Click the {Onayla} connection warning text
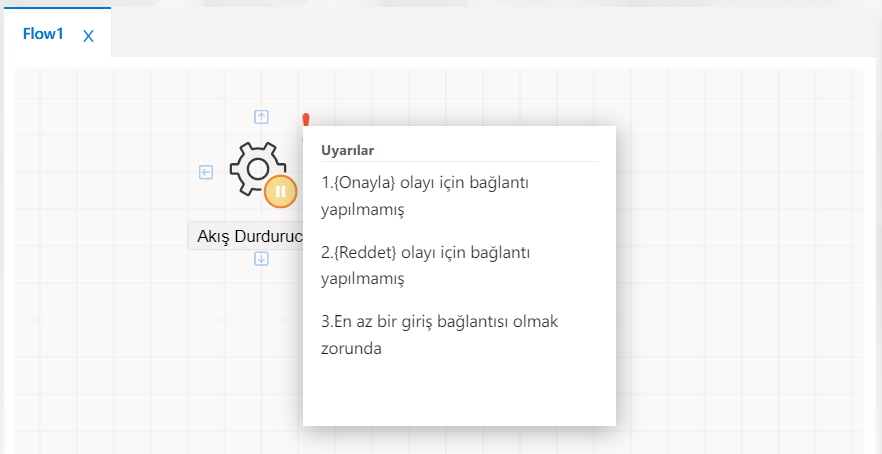Screen dimensions: 882x454 click(x=425, y=196)
